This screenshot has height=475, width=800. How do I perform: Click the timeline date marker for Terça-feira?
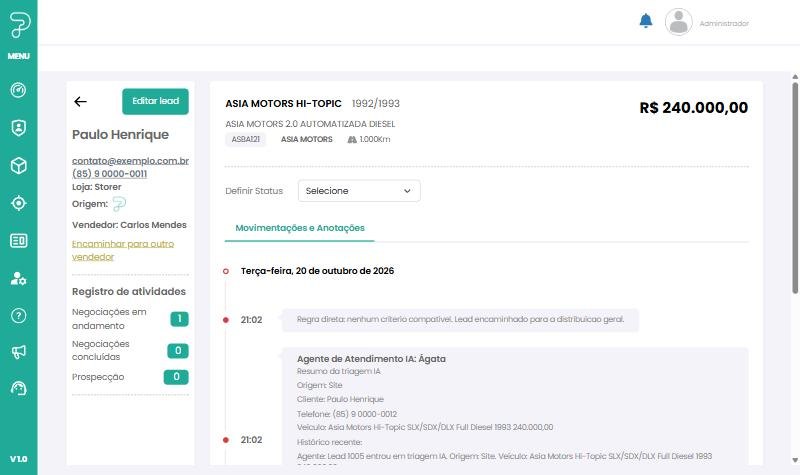click(x=226, y=271)
